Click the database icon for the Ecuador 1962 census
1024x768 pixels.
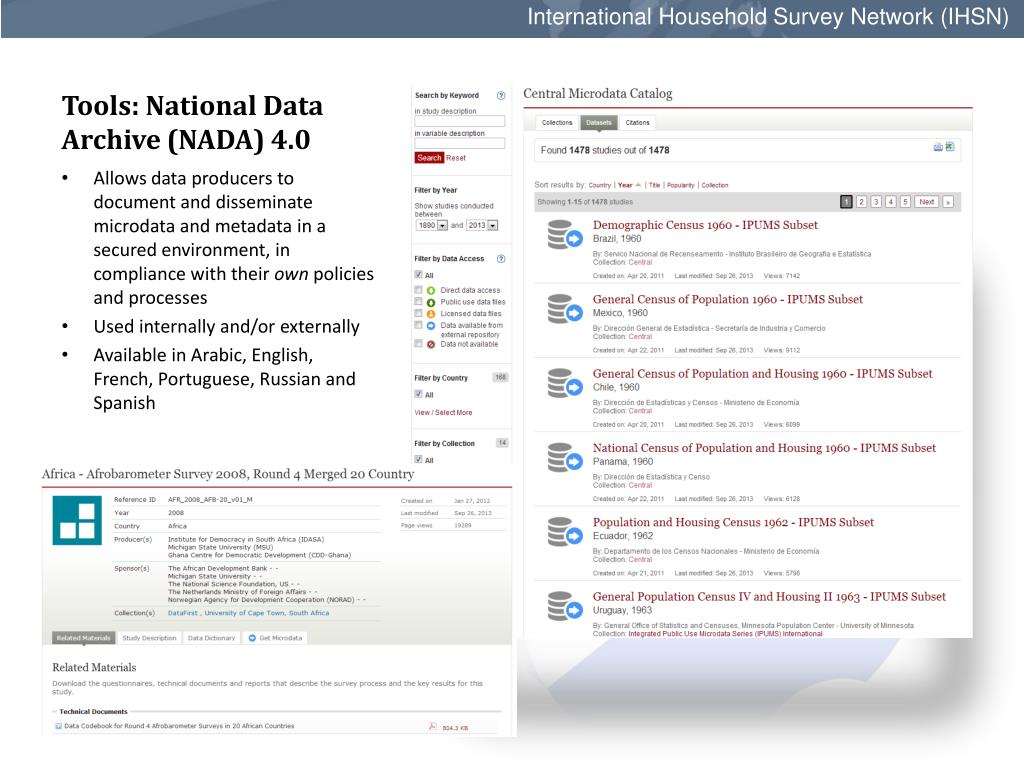click(x=564, y=532)
